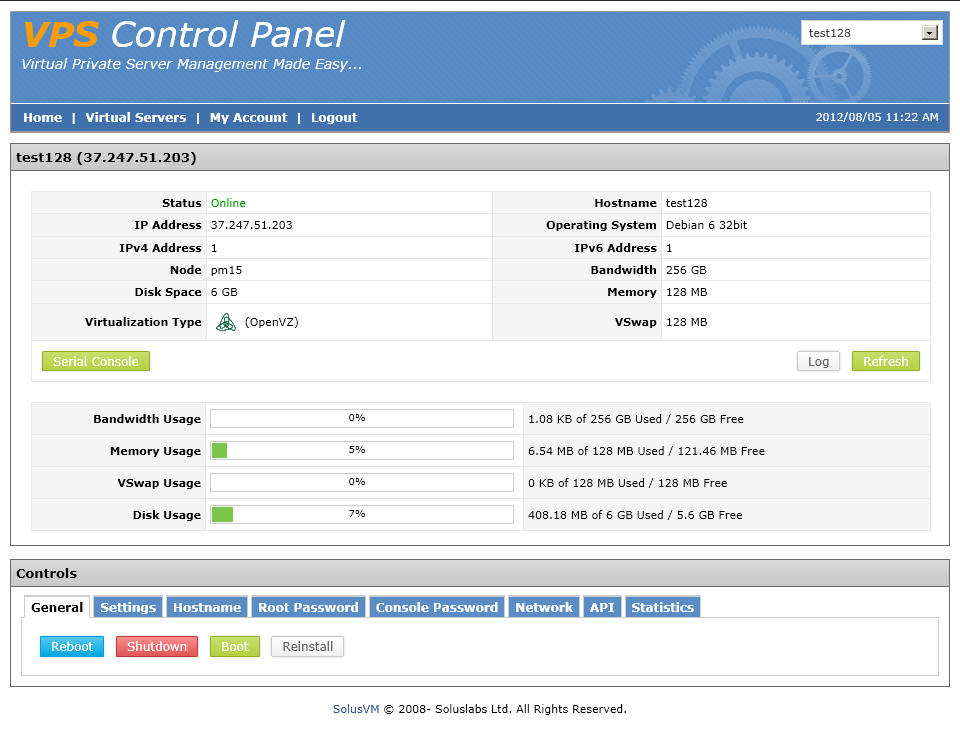This screenshot has height=734, width=960.
Task: Open Virtual Servers menu item
Action: pyautogui.click(x=135, y=118)
